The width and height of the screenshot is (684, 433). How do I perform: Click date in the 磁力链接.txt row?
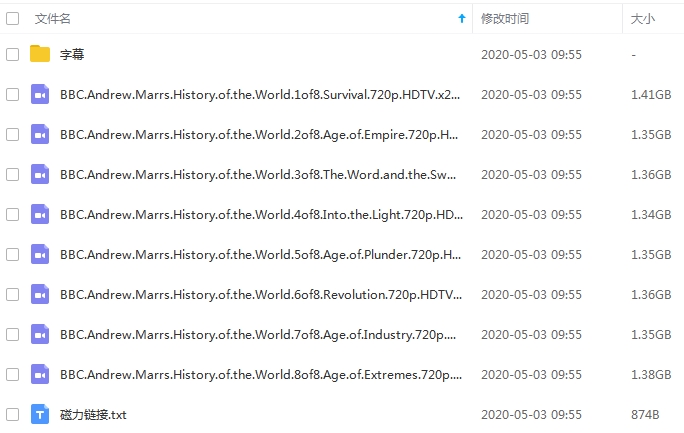[x=531, y=415]
